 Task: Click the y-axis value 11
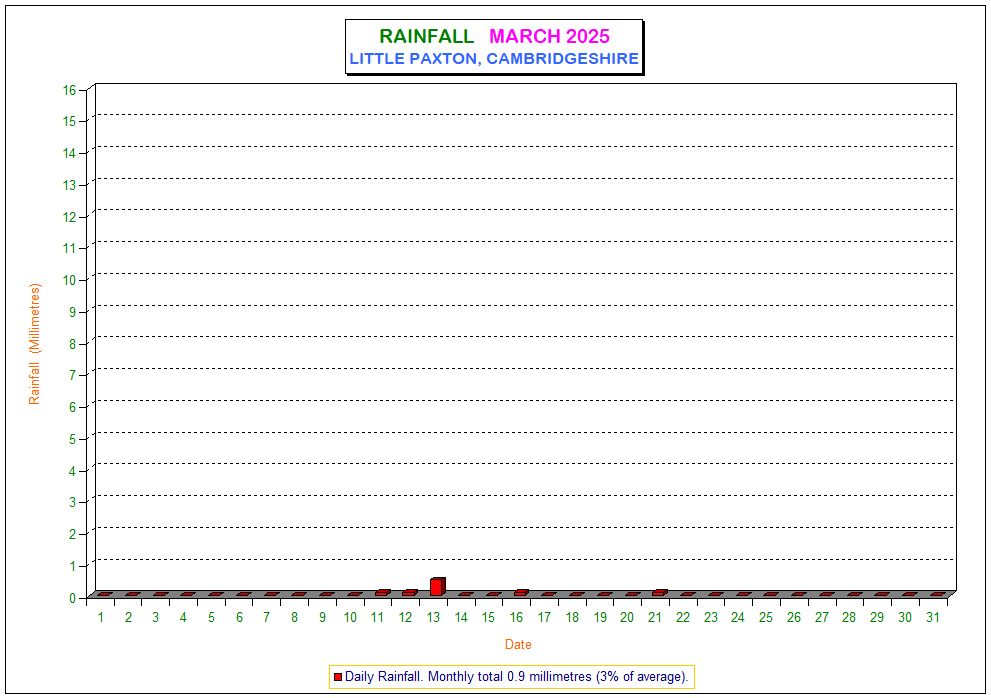(69, 248)
